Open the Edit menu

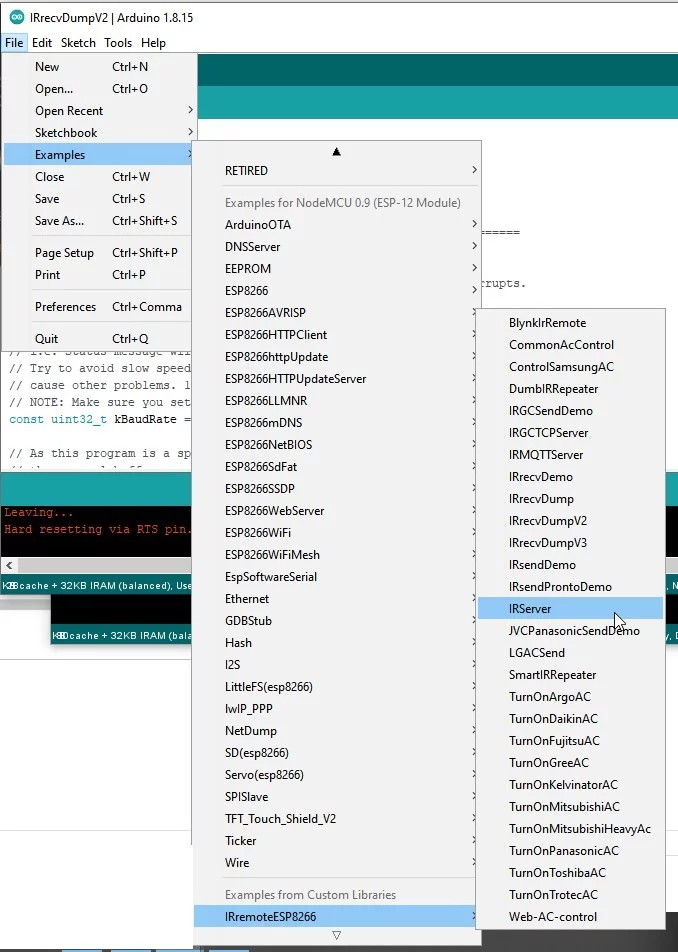42,42
